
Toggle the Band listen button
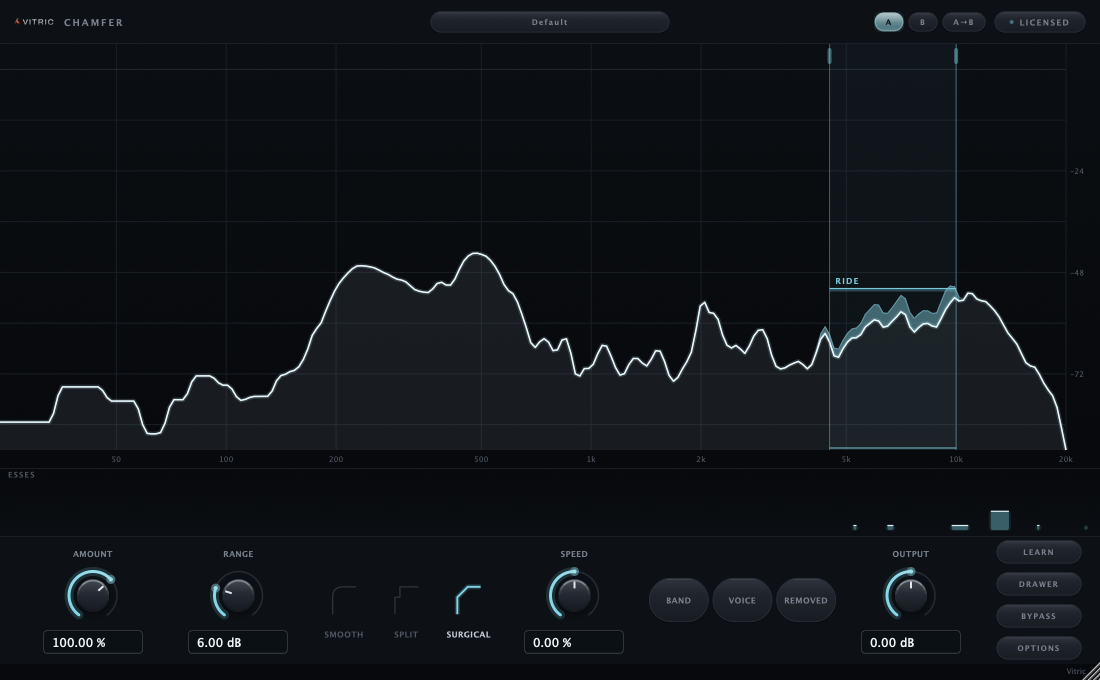(678, 600)
